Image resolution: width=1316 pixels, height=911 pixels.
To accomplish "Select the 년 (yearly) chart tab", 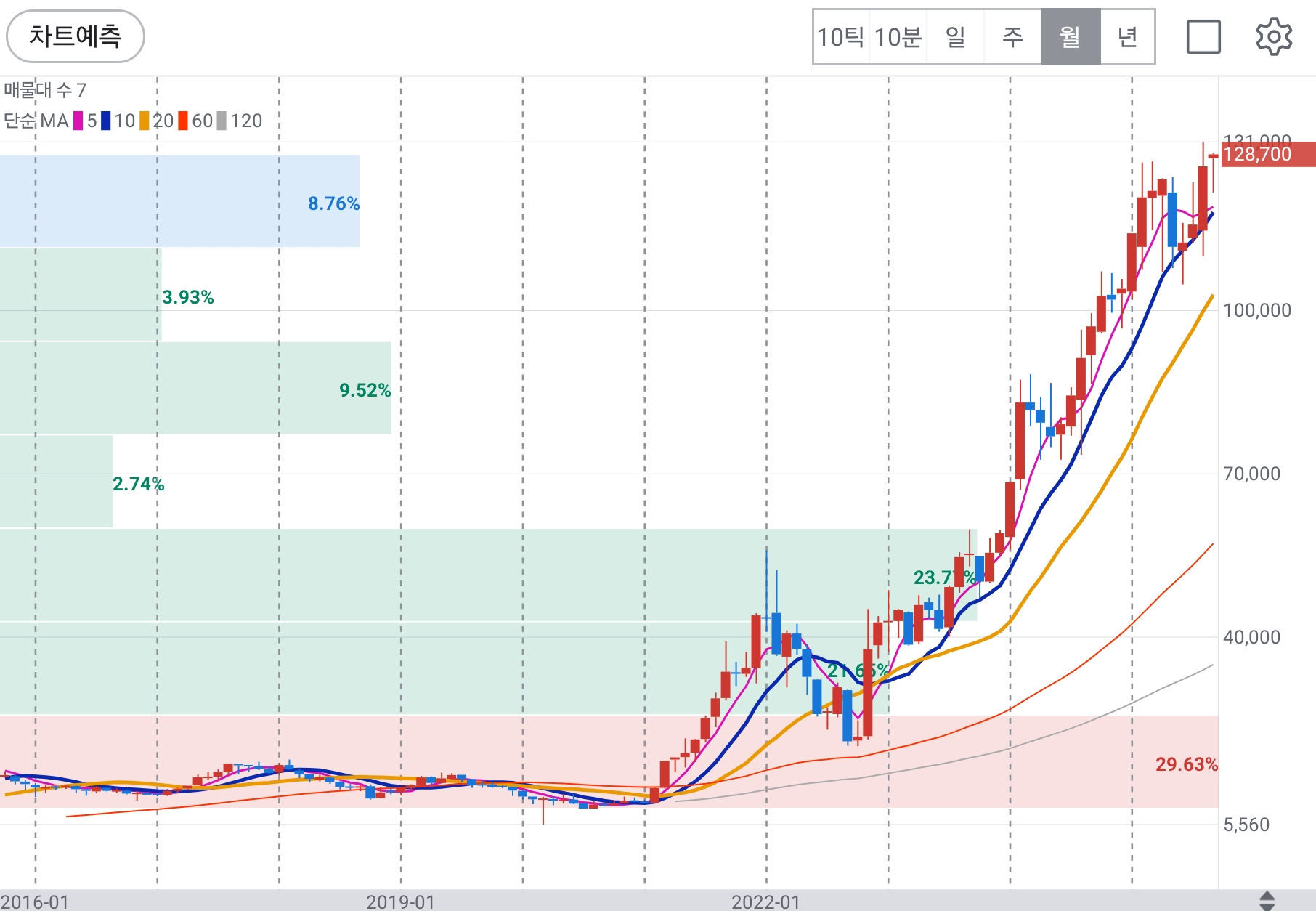I will coord(1127,37).
